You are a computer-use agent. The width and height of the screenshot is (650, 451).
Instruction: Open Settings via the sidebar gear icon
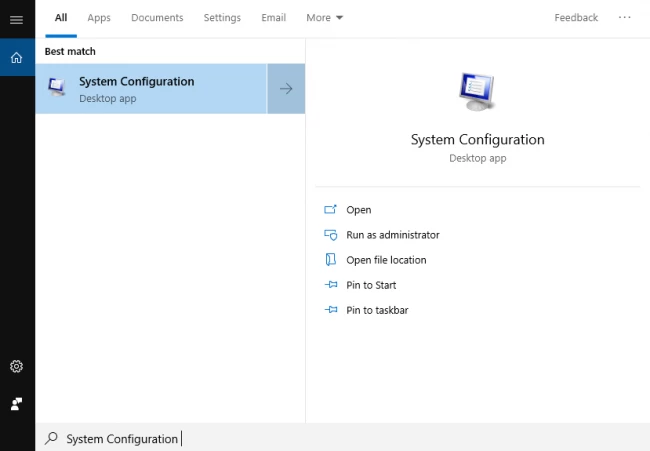point(17,366)
